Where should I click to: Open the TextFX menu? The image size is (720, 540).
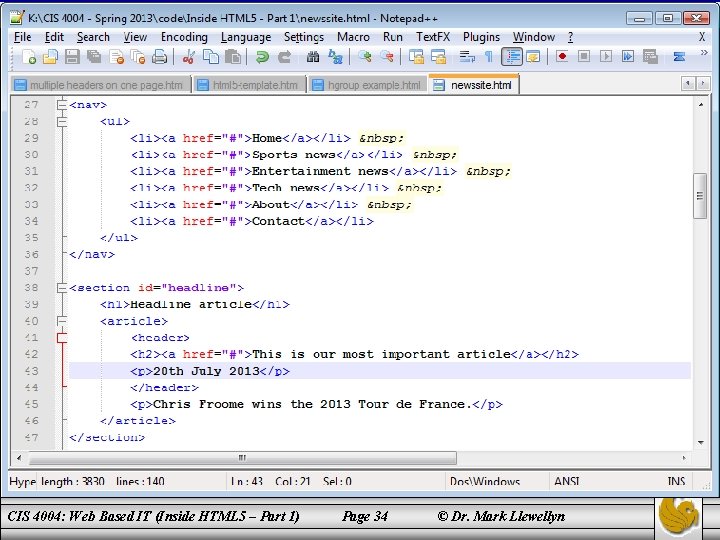pyautogui.click(x=433, y=37)
